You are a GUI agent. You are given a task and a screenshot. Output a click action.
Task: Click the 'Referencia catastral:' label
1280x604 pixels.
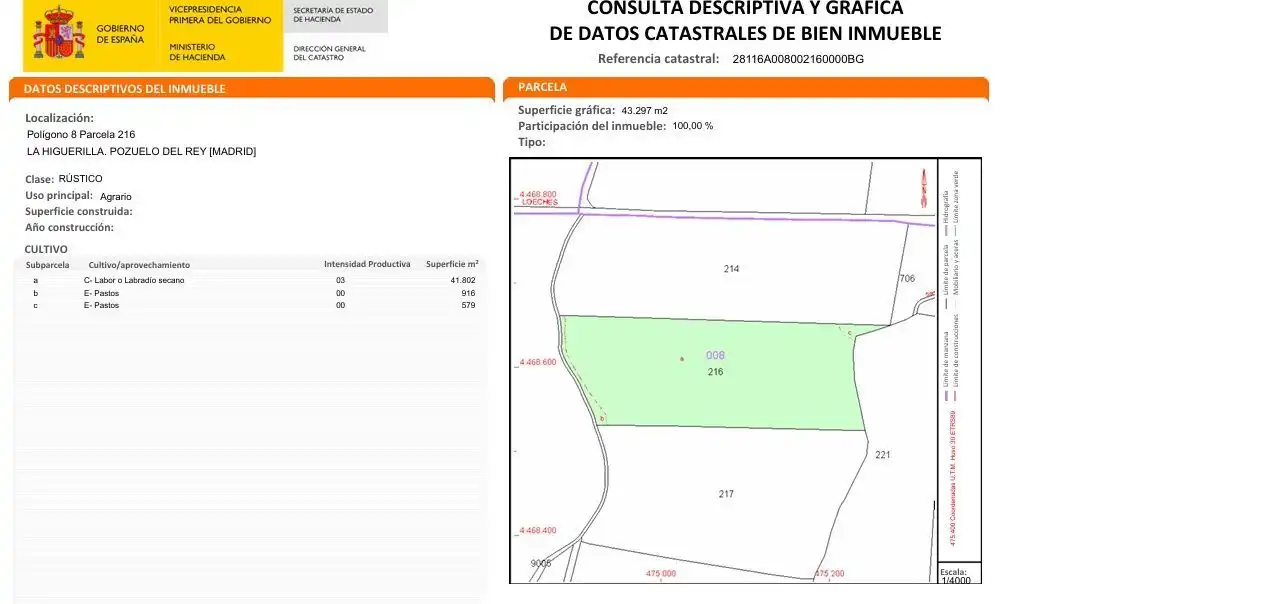pos(658,59)
